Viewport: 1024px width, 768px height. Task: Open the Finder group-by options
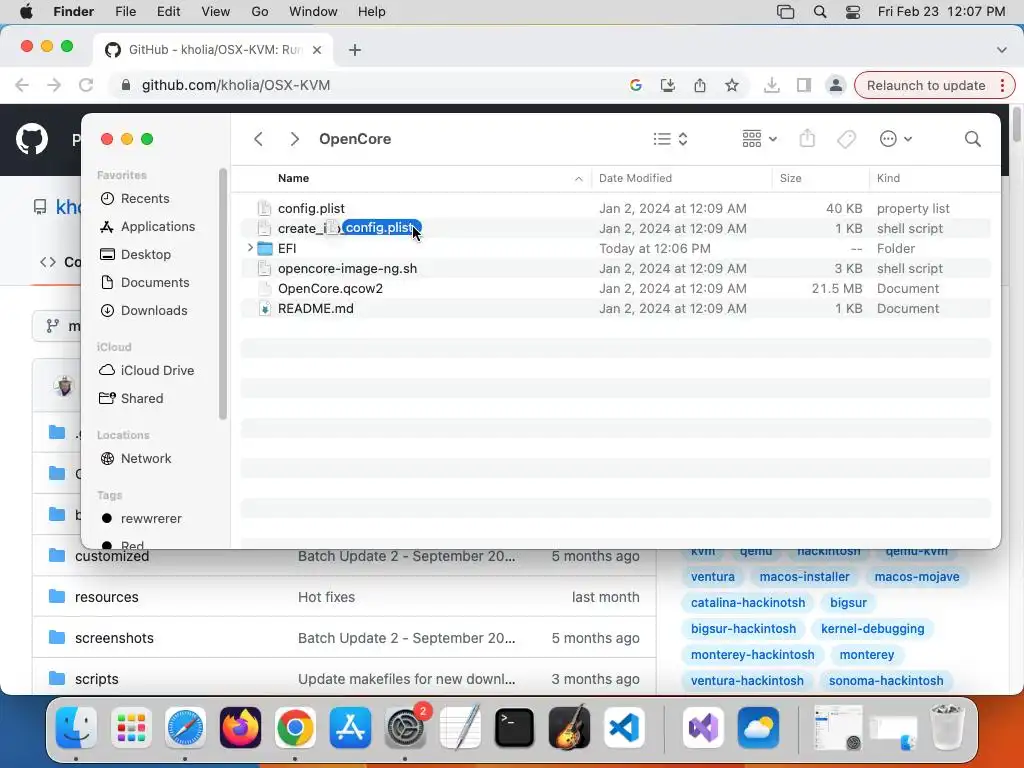[x=759, y=139]
